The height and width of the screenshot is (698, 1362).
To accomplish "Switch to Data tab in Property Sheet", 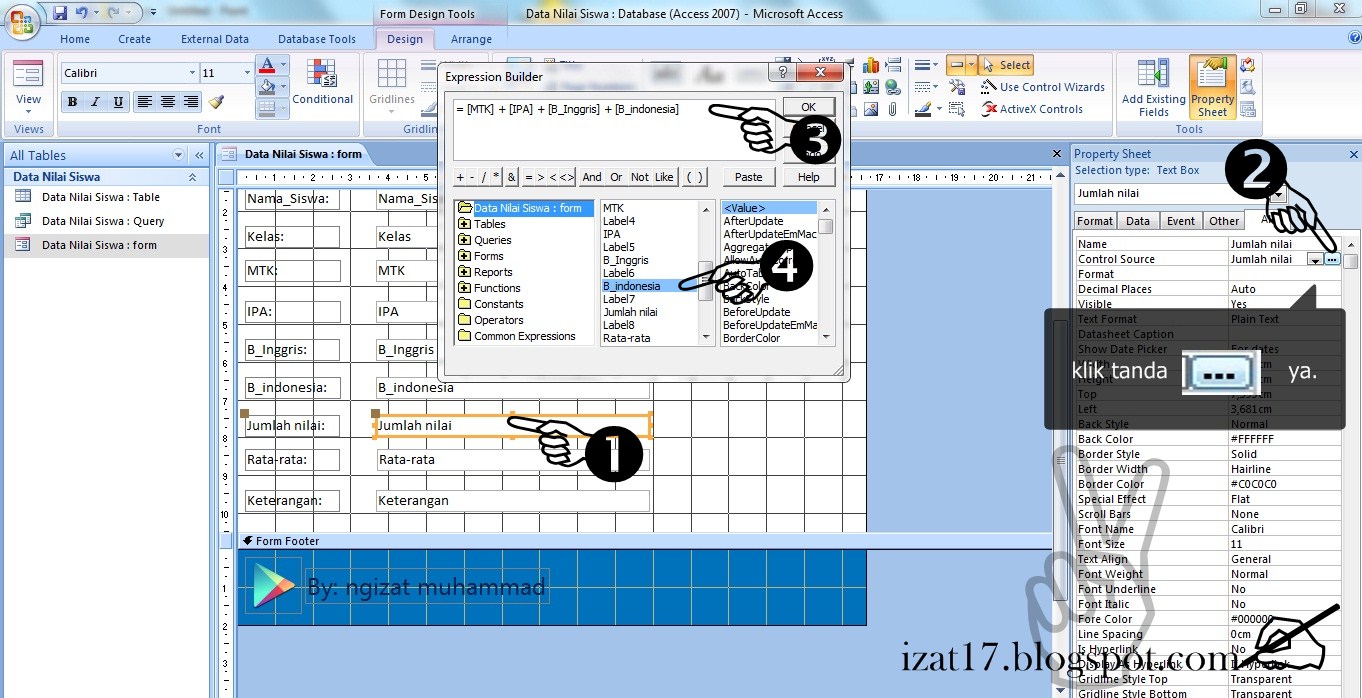I will 1138,221.
